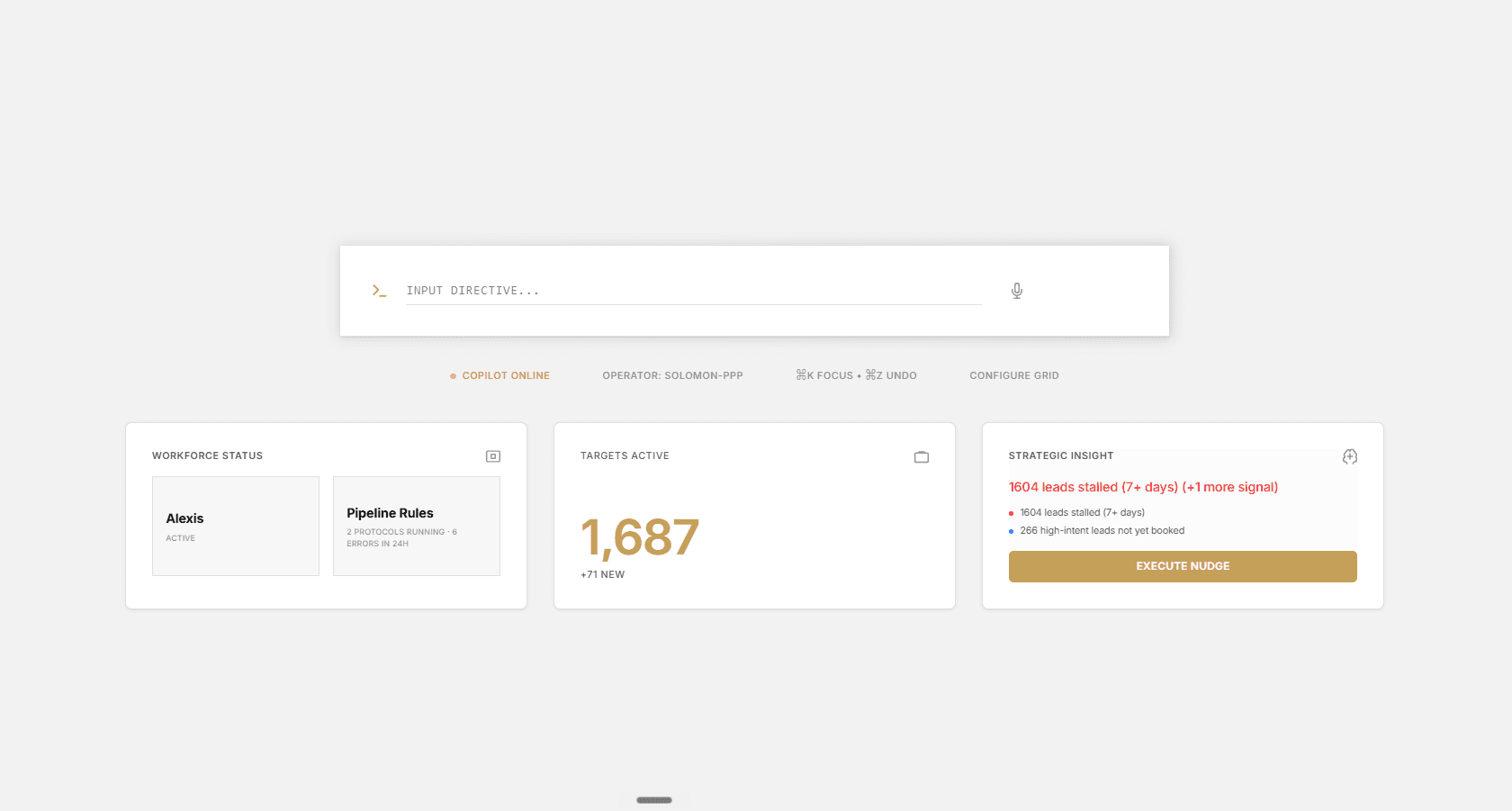Click '1604 leads stalled (7+ days)' bullet
The width and height of the screenshot is (1512, 811).
[x=1082, y=512]
